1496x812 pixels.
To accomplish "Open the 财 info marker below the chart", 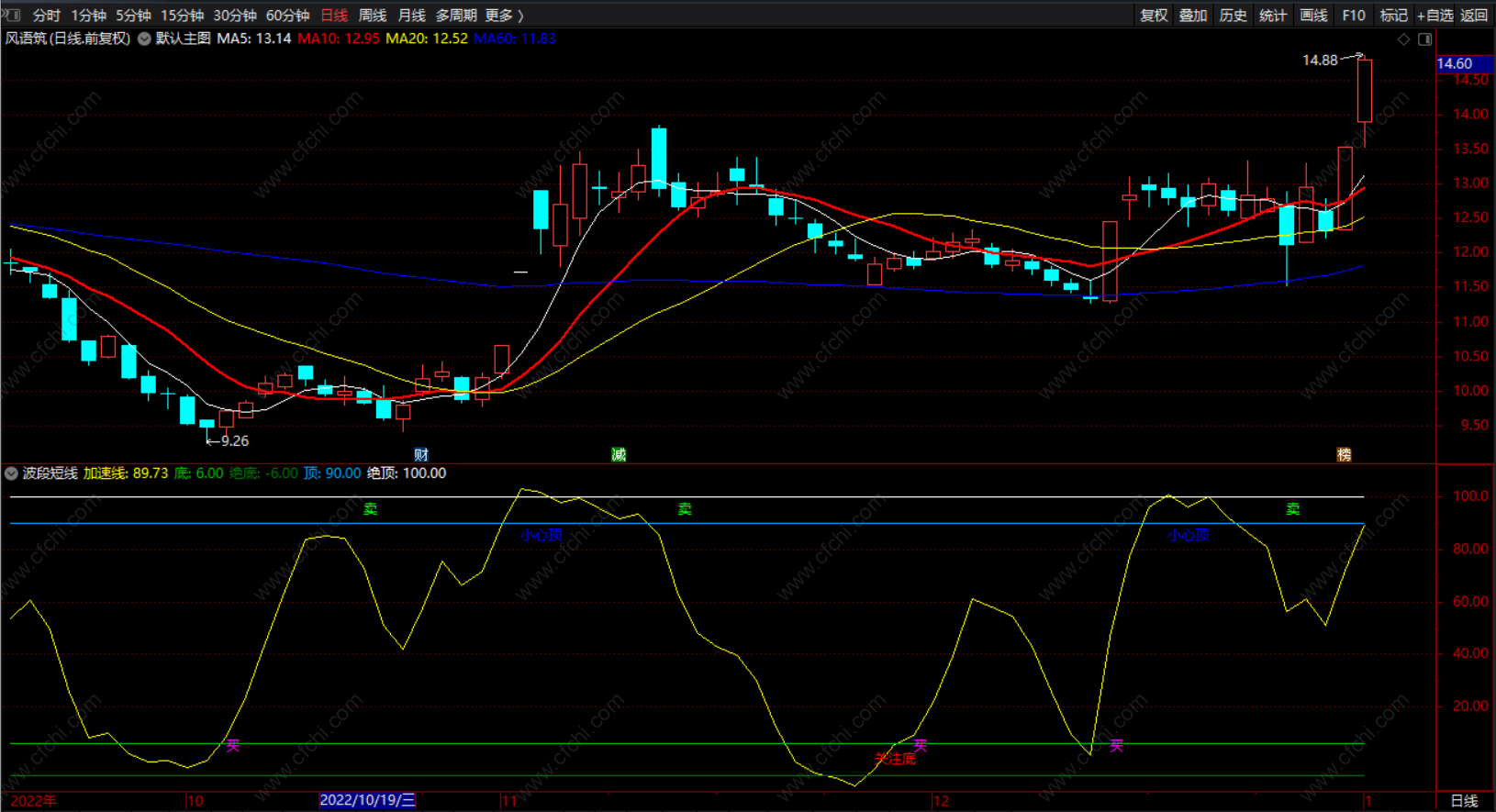I will (421, 454).
